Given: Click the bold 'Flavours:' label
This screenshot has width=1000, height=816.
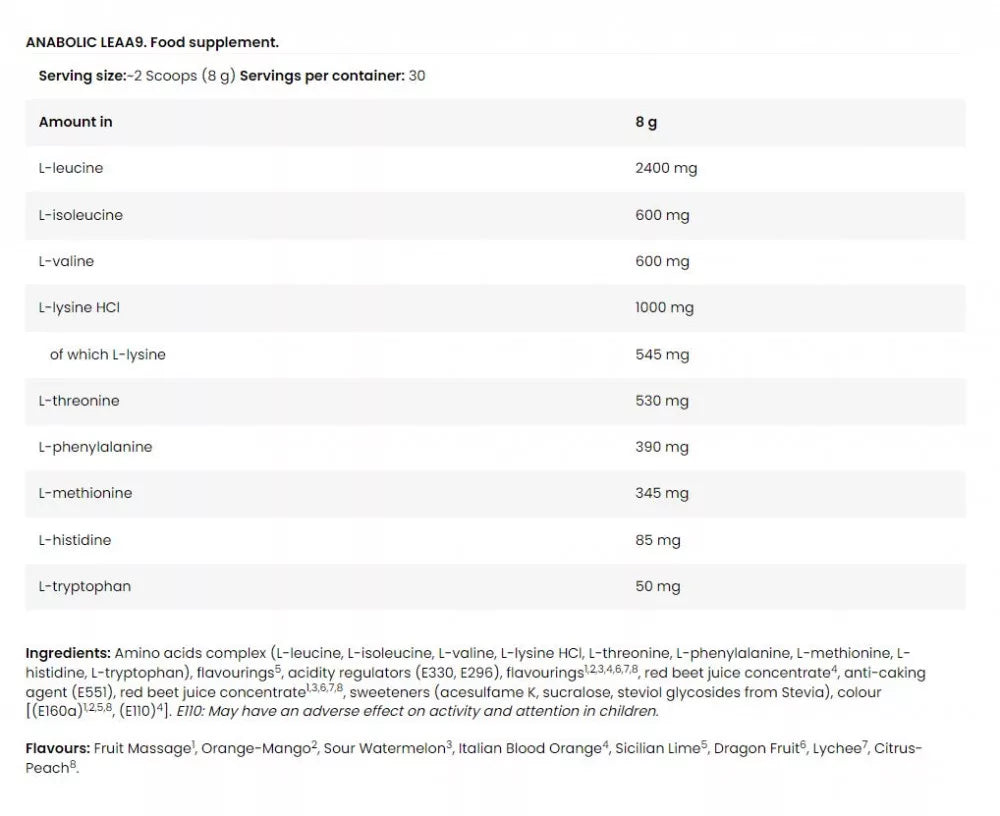Looking at the screenshot, I should [x=57, y=748].
